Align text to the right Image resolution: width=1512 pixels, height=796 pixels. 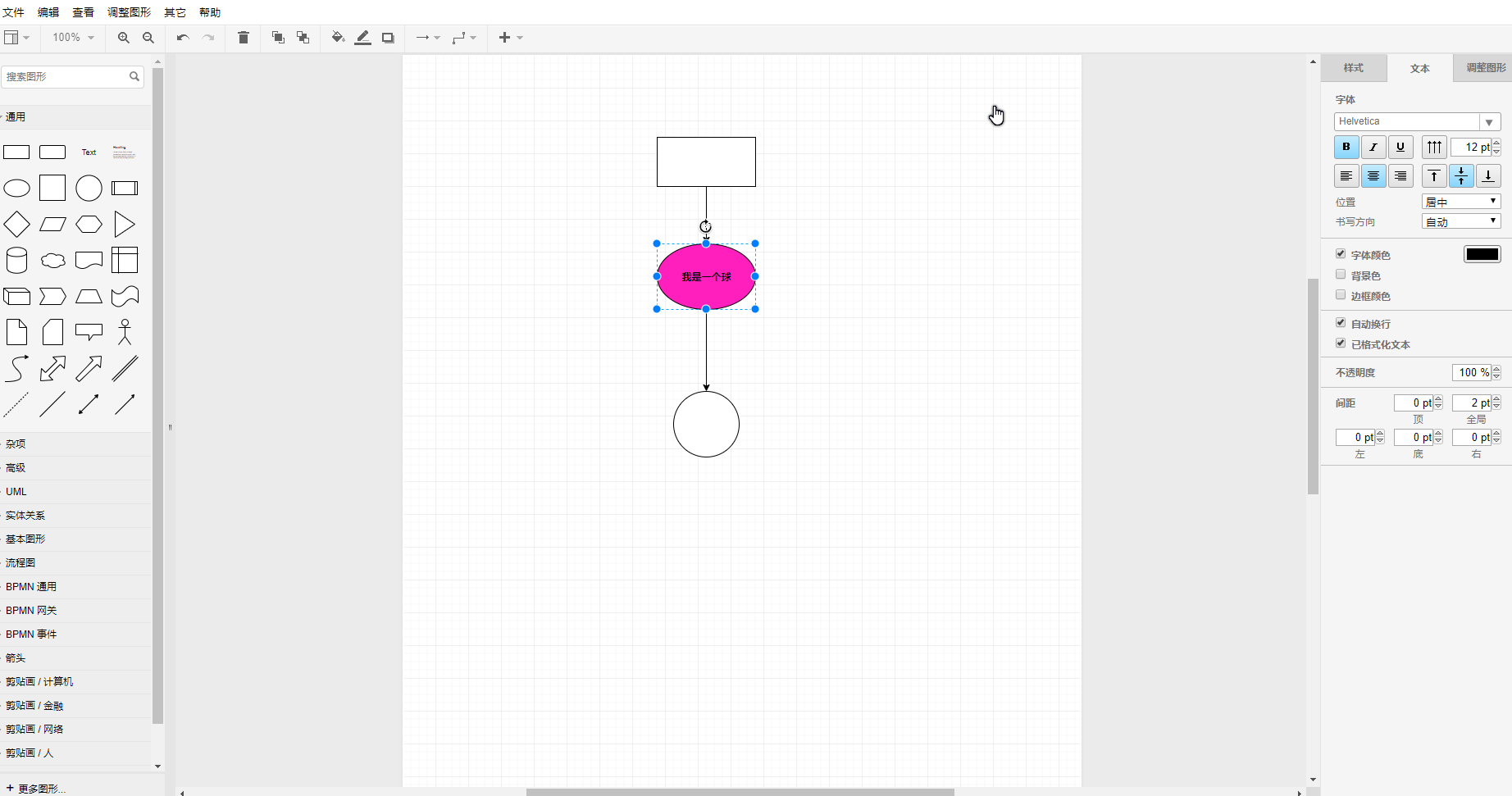tap(1400, 176)
